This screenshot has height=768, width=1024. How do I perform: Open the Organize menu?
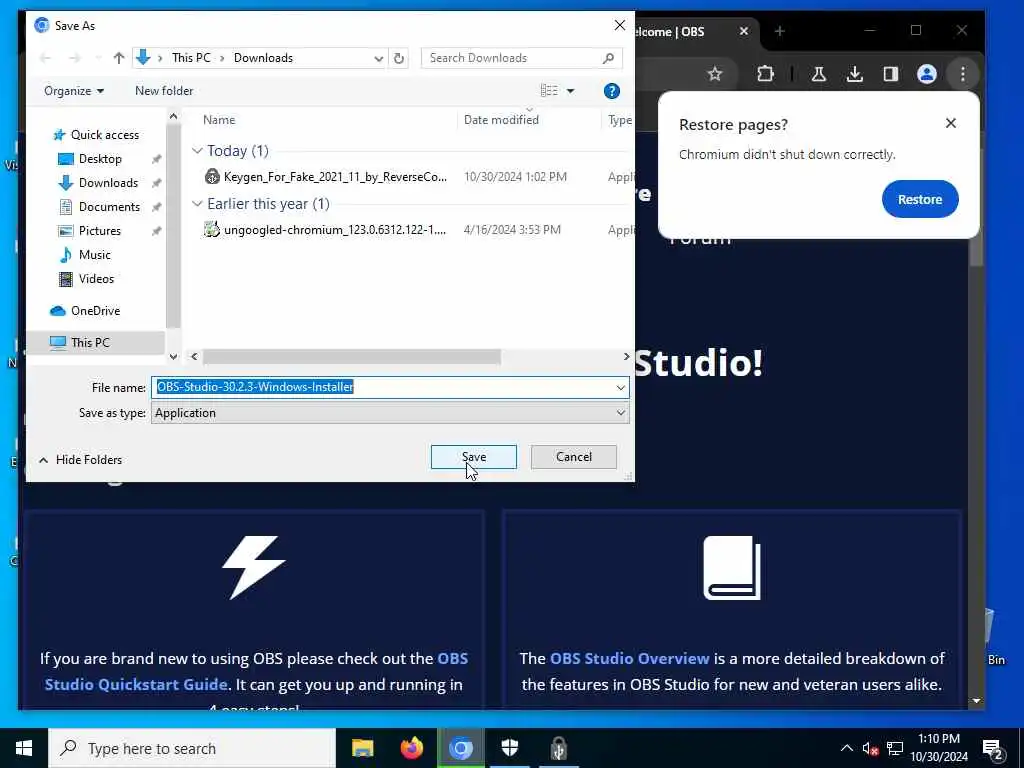coord(74,91)
